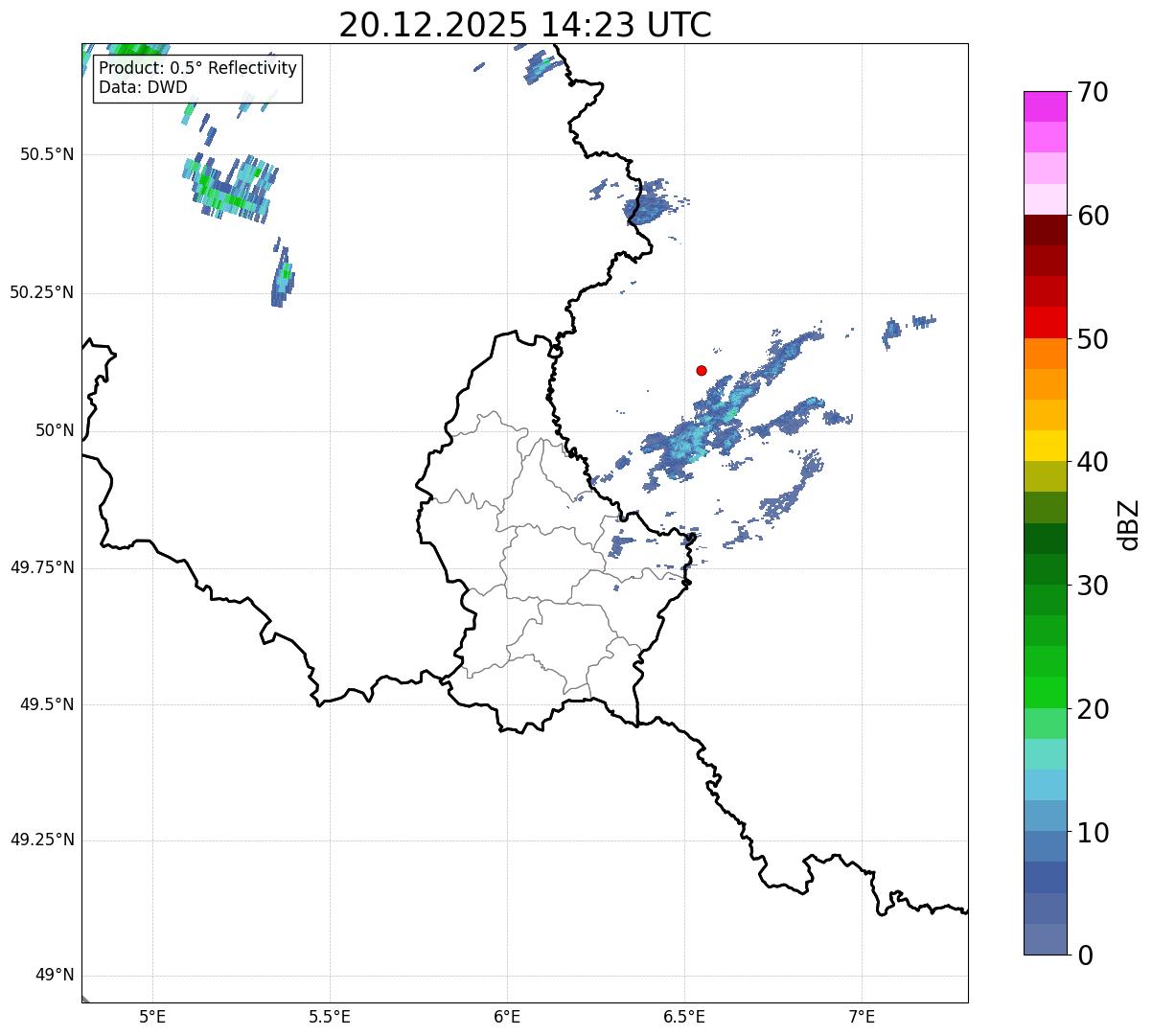Click the "Data: DWD" label

click(143, 87)
